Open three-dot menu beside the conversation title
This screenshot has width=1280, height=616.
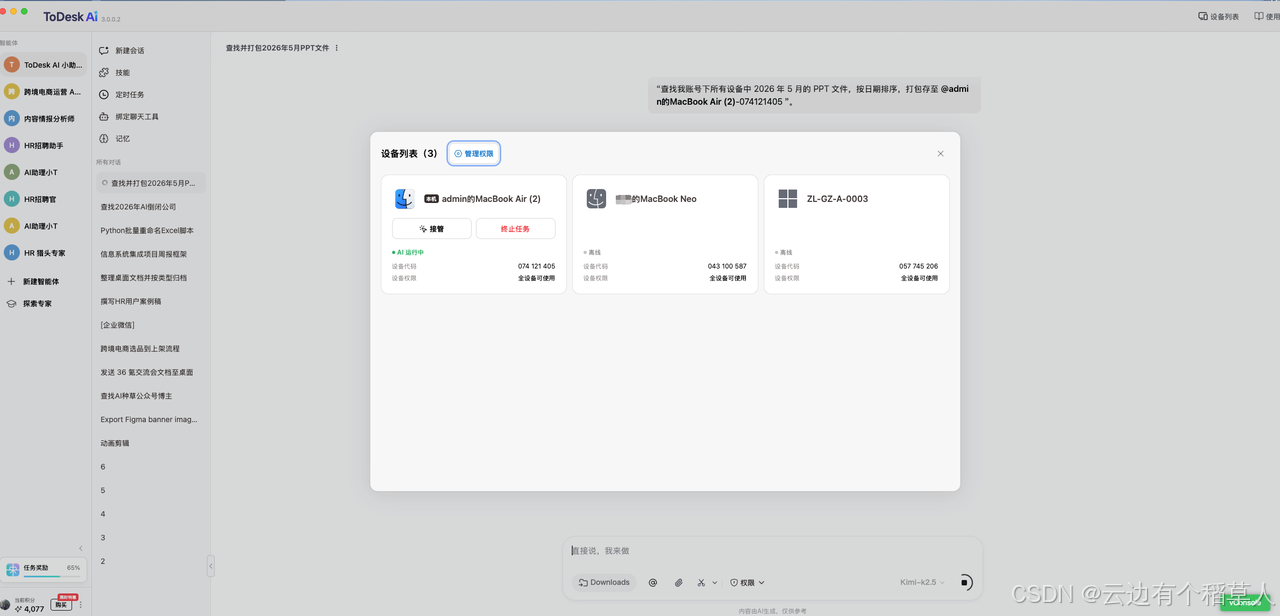pyautogui.click(x=337, y=48)
